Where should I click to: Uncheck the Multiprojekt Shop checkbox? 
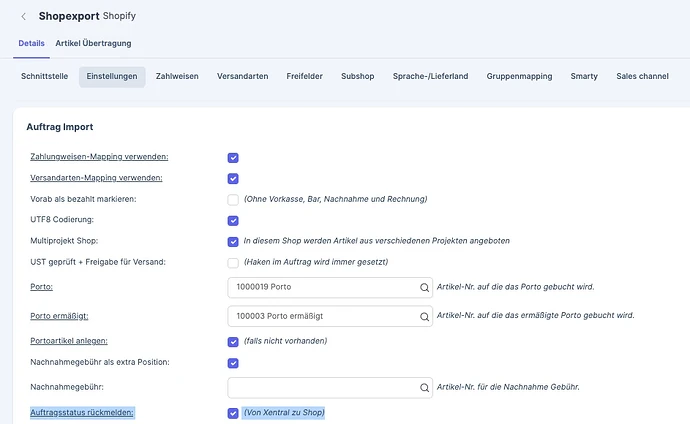pyautogui.click(x=233, y=241)
